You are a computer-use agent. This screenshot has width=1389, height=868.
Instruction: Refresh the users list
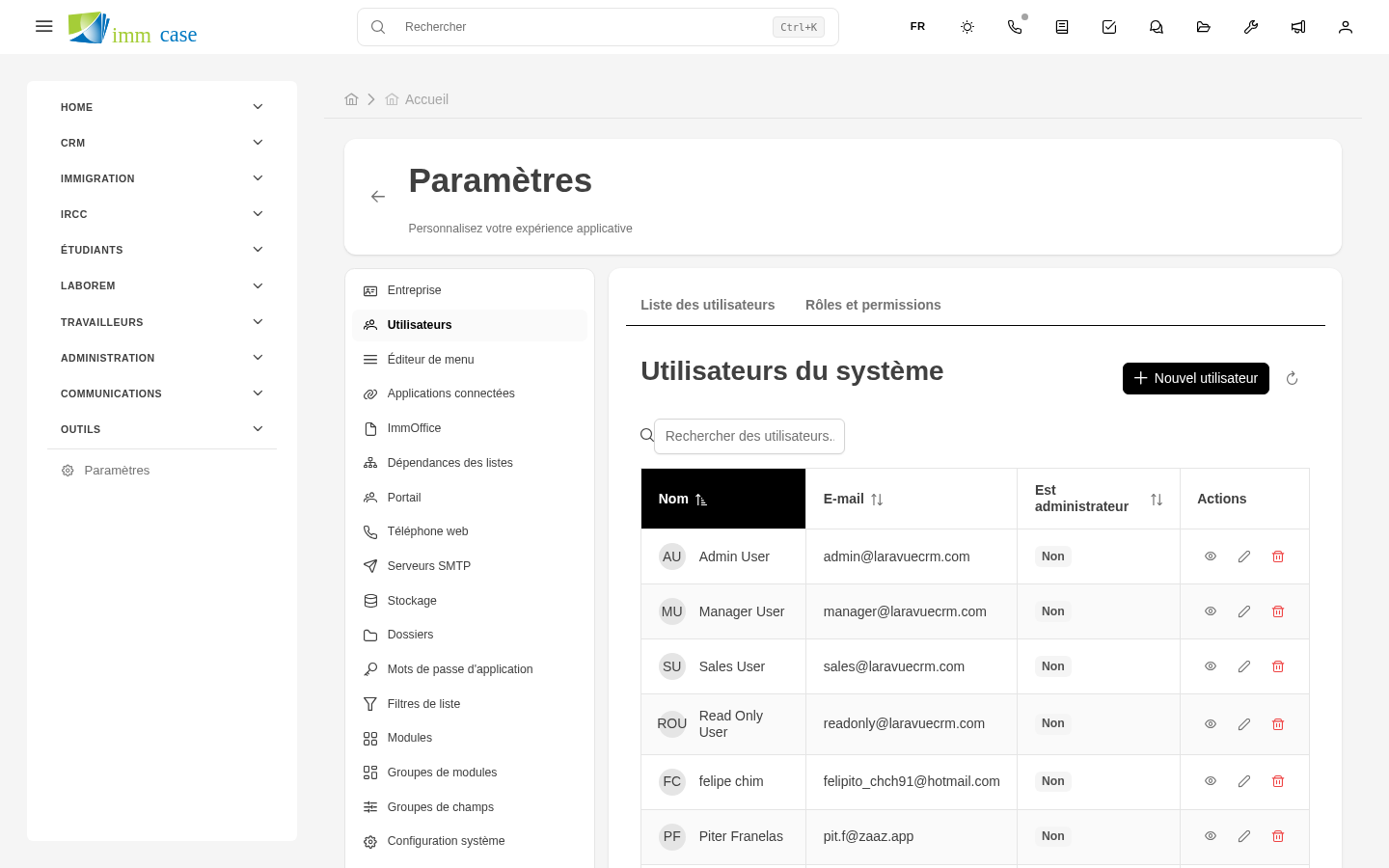1293,379
